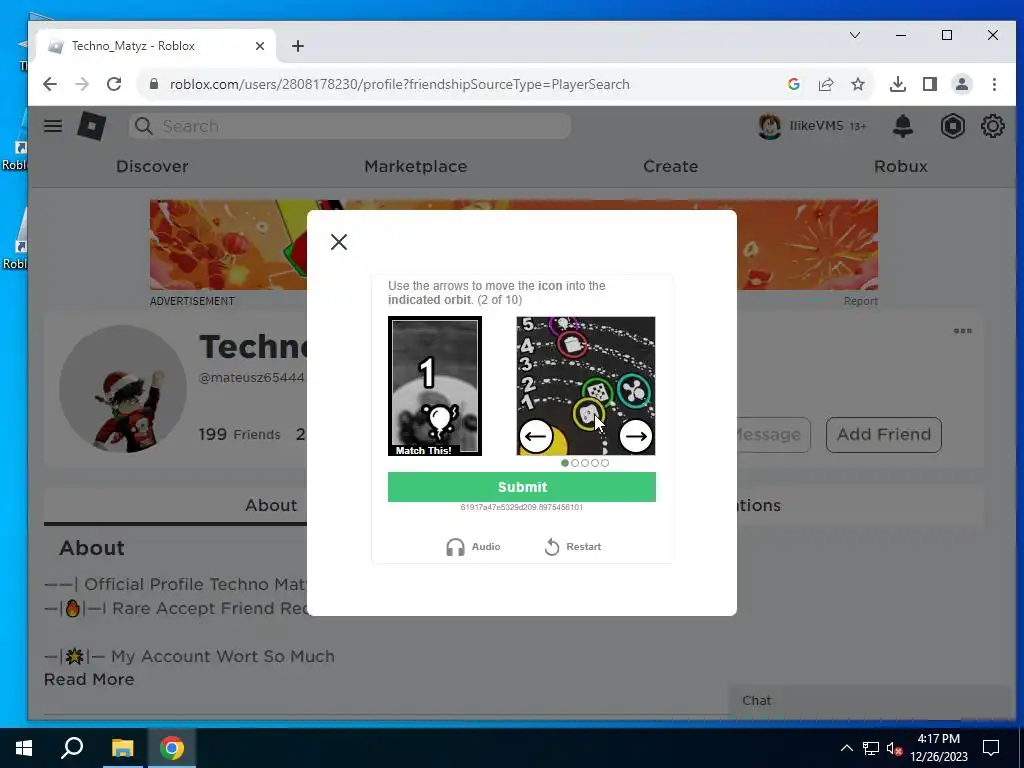Bookmark this page with star
Image resolution: width=1024 pixels, height=768 pixels.
point(858,84)
